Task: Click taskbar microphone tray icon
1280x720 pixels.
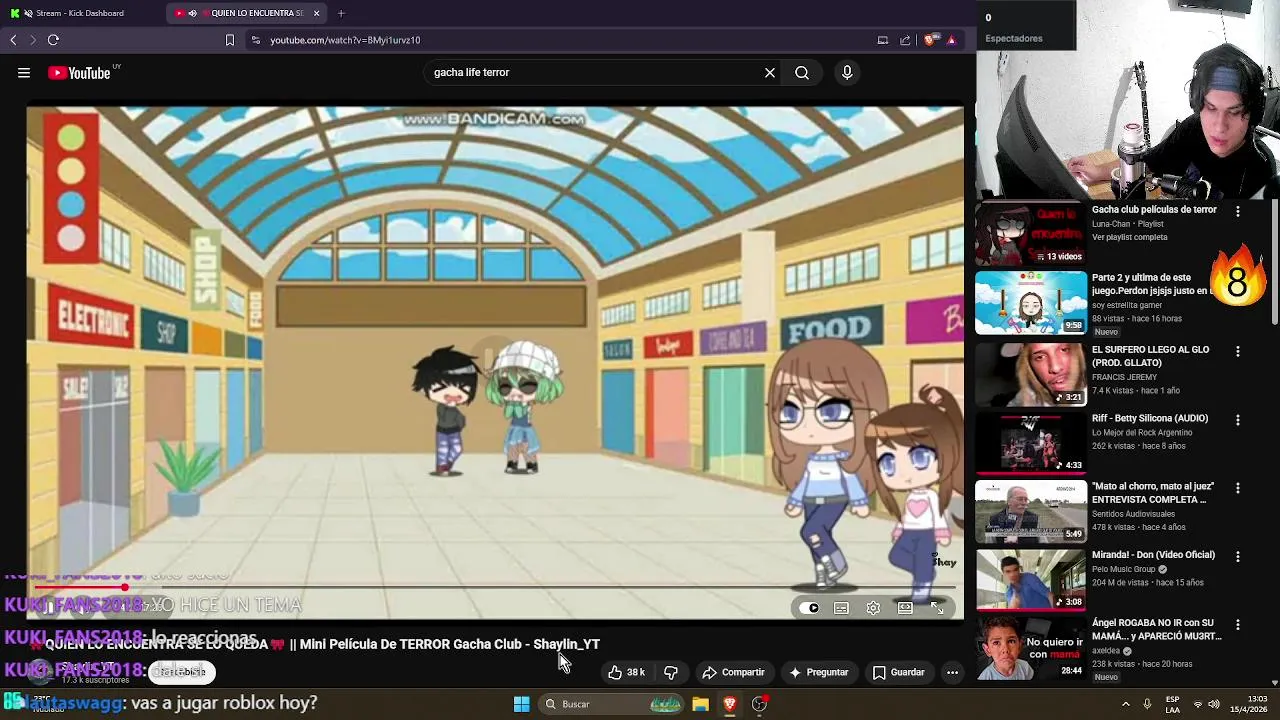Action: tap(1147, 704)
